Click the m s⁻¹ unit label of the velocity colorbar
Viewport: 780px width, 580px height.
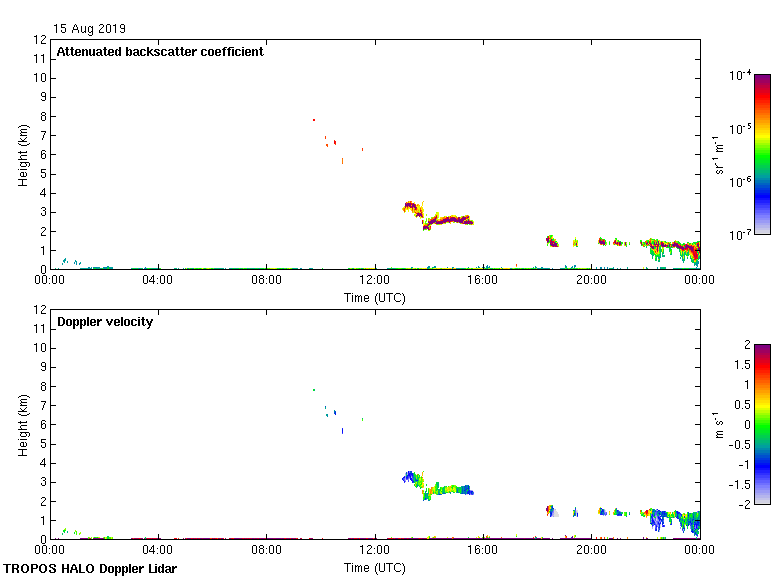[x=719, y=424]
